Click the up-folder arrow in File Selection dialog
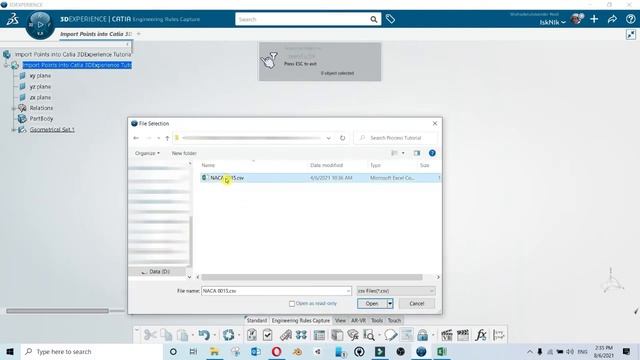The image size is (640, 360). click(167, 138)
